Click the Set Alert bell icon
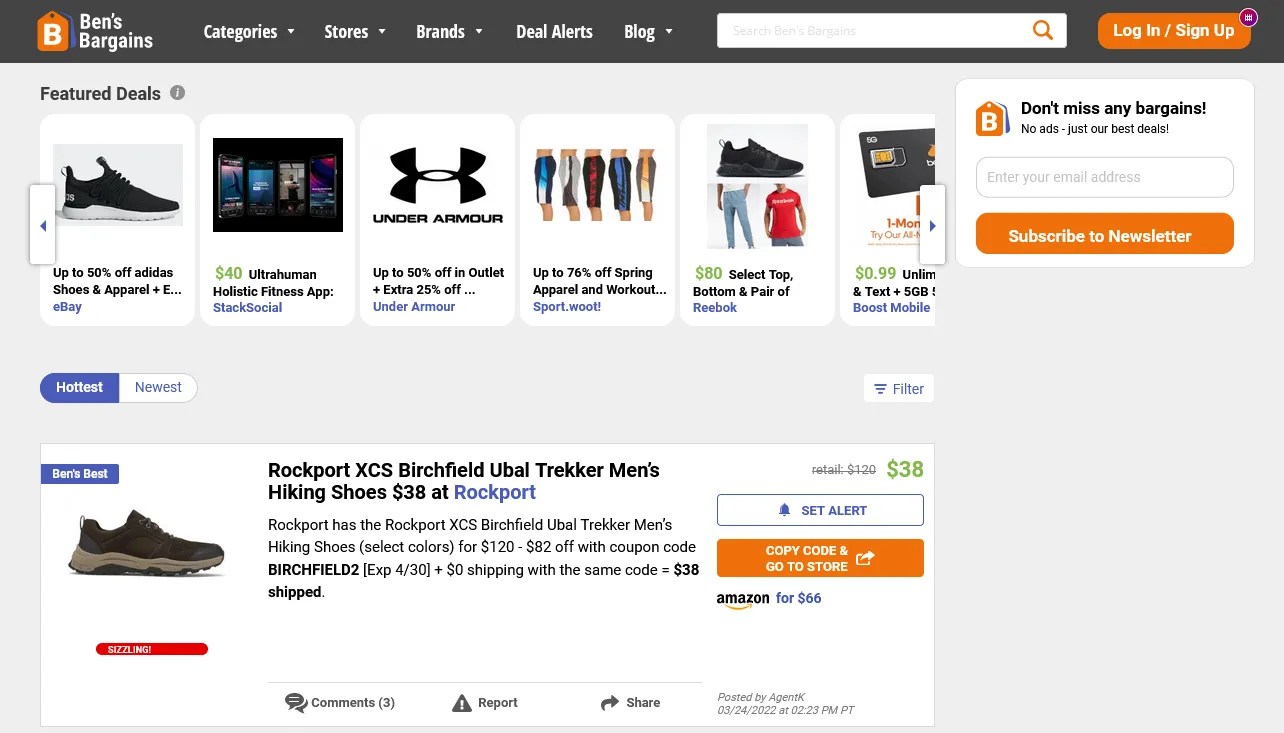The image size is (1284, 733). point(784,509)
